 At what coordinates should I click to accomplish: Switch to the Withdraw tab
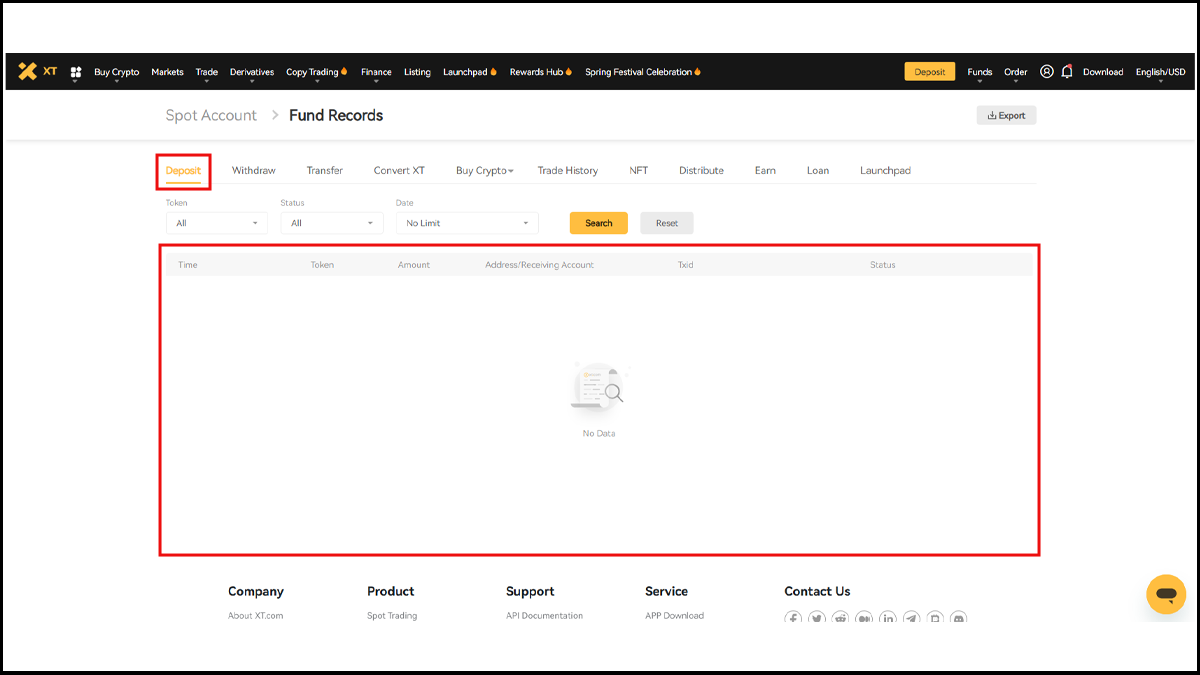coord(254,171)
